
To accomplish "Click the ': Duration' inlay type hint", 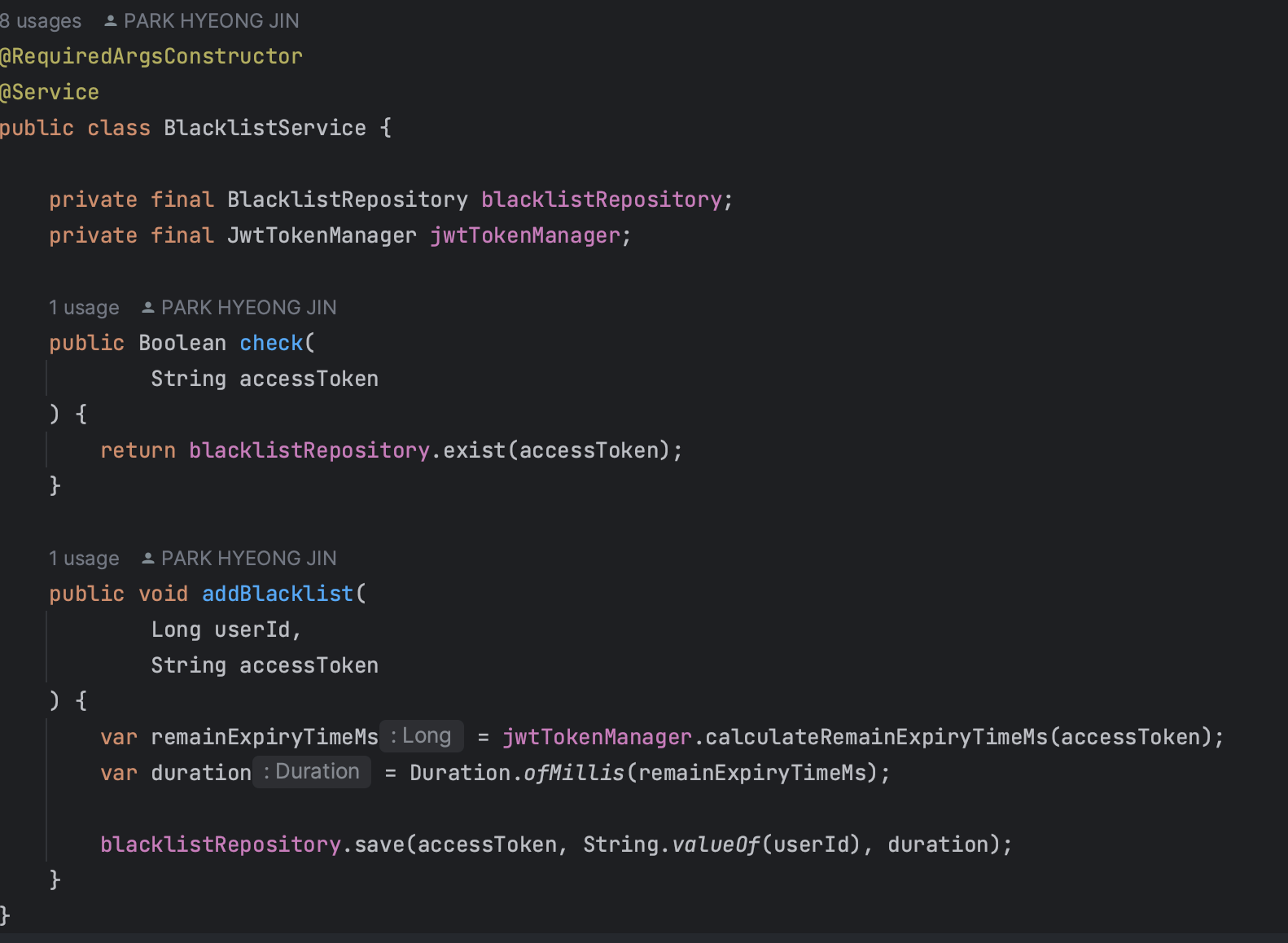I will 312,772.
